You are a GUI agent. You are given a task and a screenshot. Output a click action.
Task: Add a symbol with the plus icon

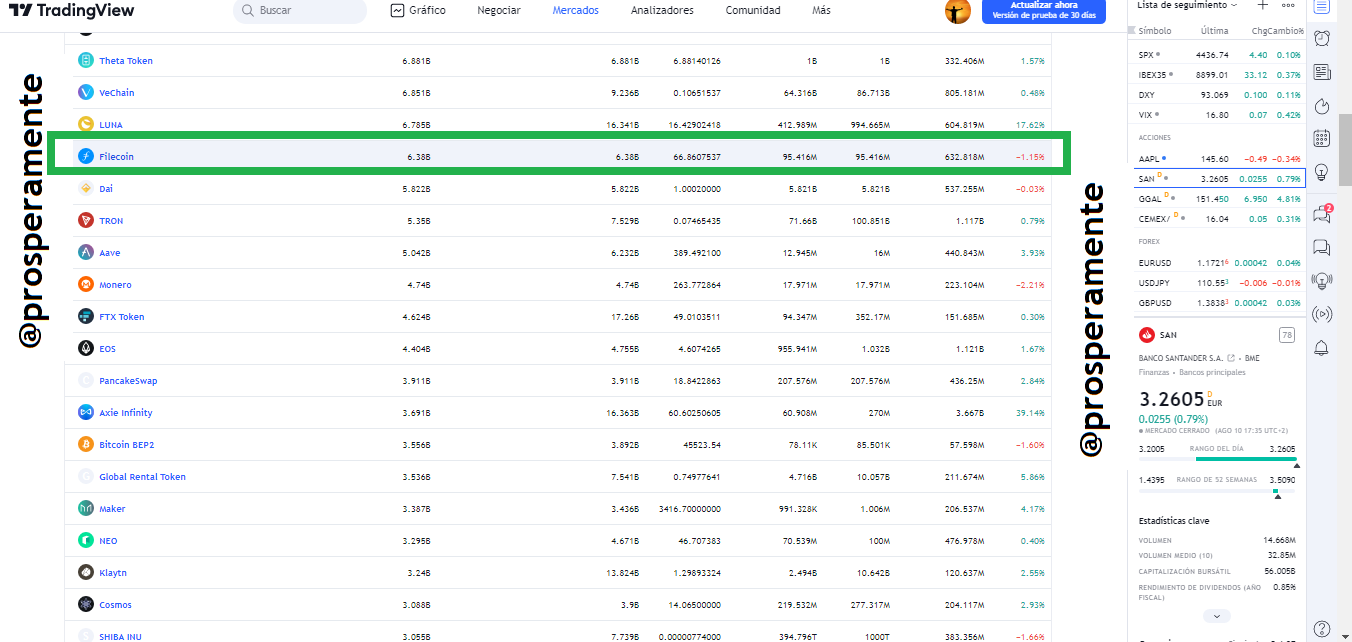point(1262,5)
